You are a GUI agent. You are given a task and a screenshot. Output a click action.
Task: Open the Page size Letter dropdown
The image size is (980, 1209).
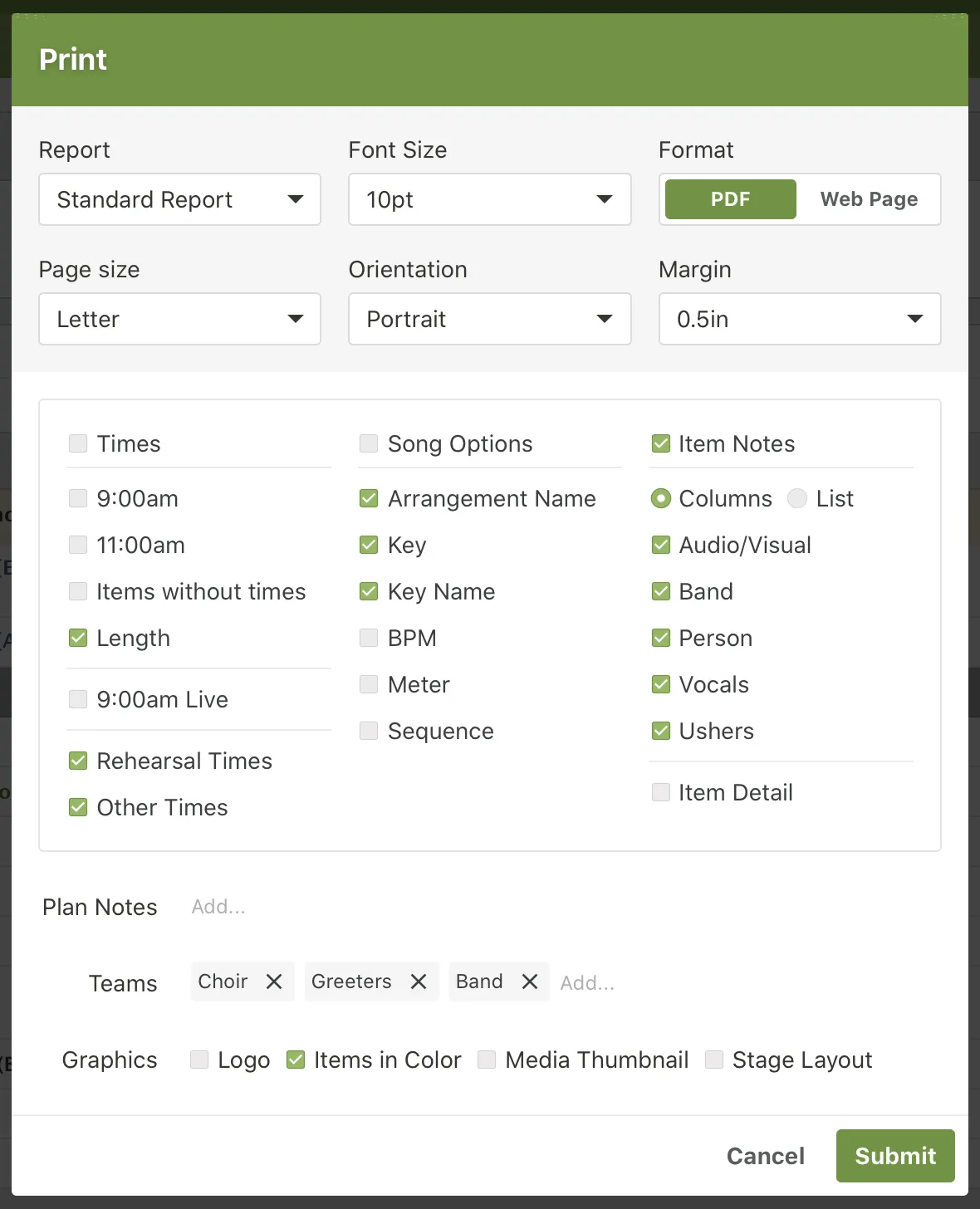(x=179, y=319)
